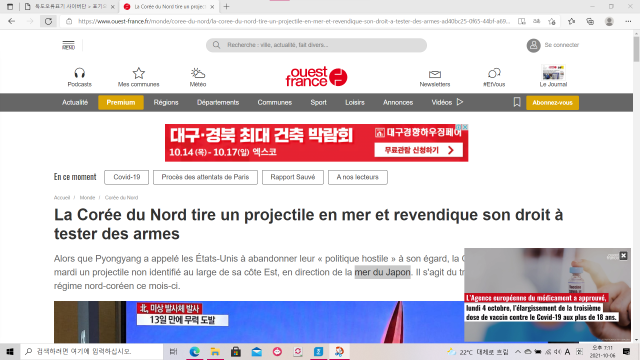Close the floating vaccine video player

[623, 256]
